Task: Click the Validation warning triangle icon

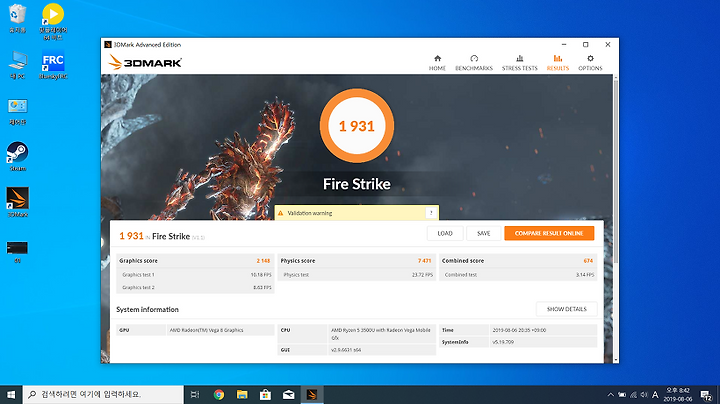Action: 281,213
